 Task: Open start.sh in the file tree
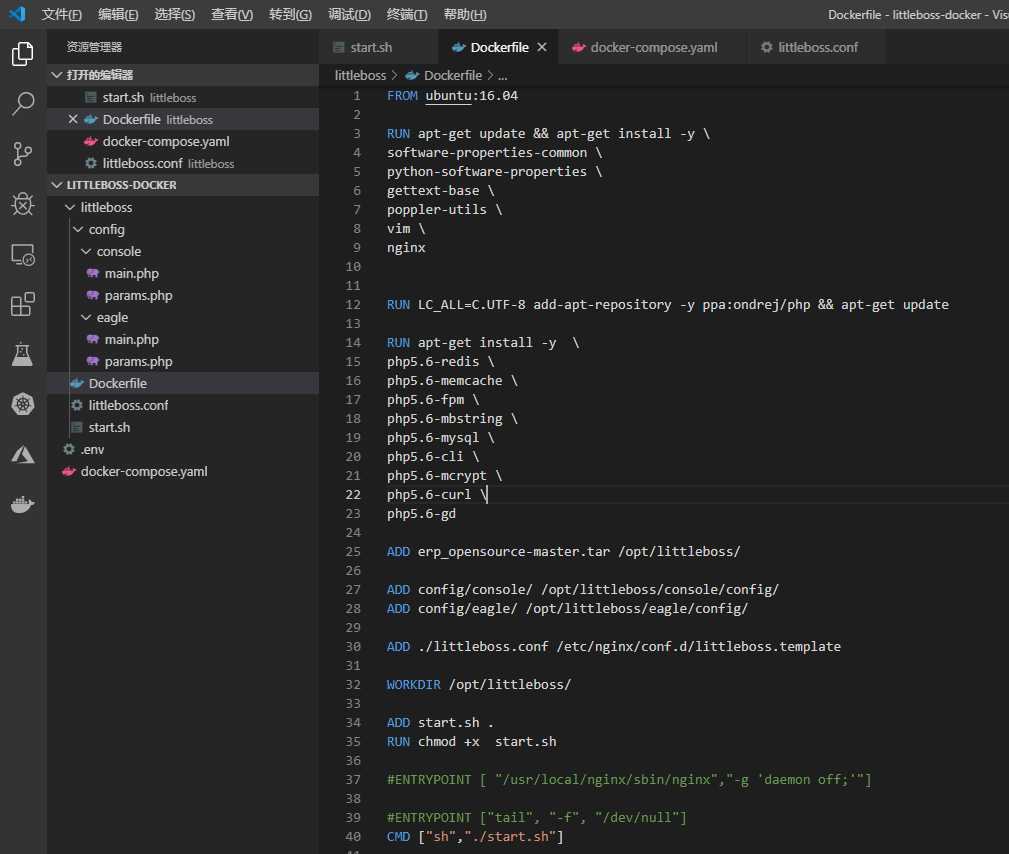[183, 427]
